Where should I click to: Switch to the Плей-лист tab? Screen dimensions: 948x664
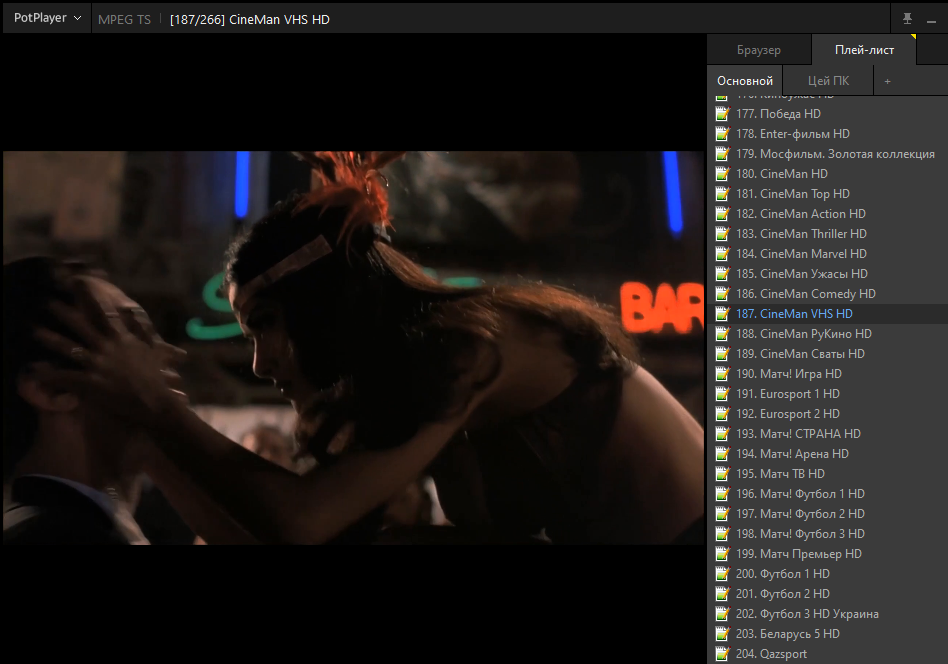pos(864,50)
